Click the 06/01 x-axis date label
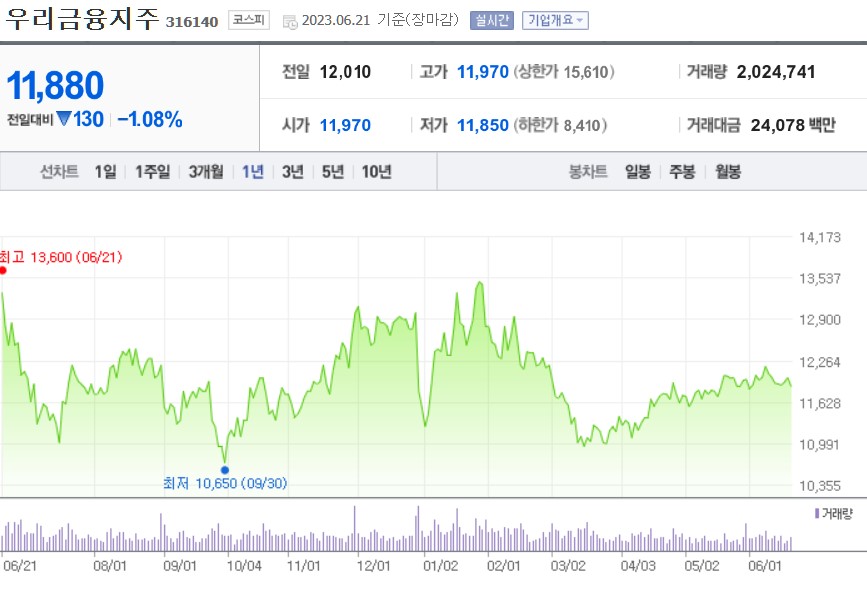The image size is (867, 601). (x=765, y=566)
